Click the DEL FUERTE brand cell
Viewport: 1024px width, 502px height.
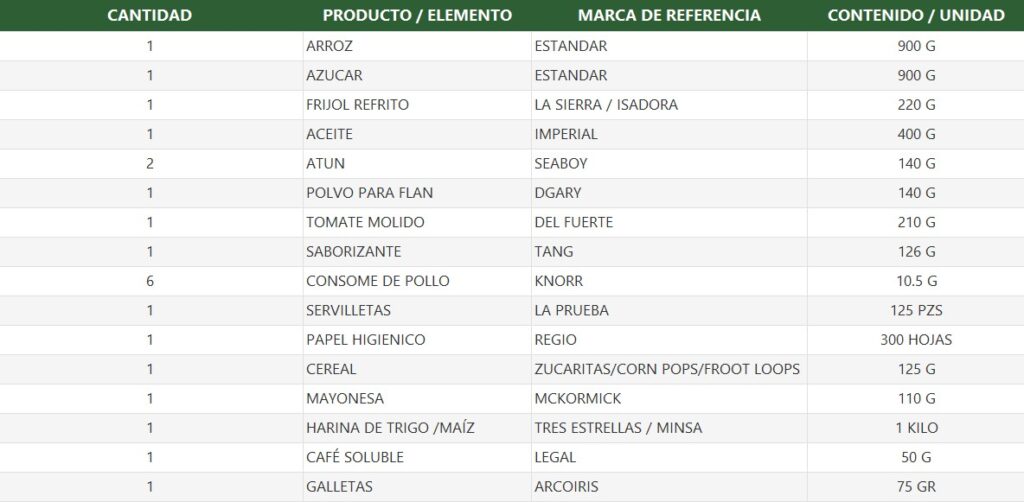click(669, 223)
